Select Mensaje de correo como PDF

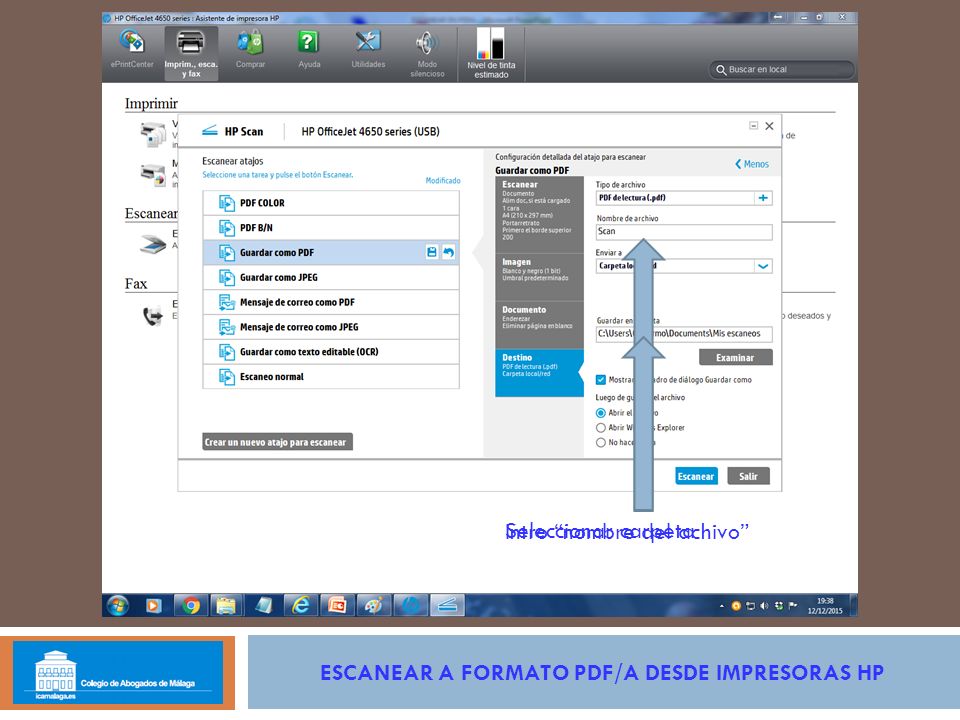(331, 302)
